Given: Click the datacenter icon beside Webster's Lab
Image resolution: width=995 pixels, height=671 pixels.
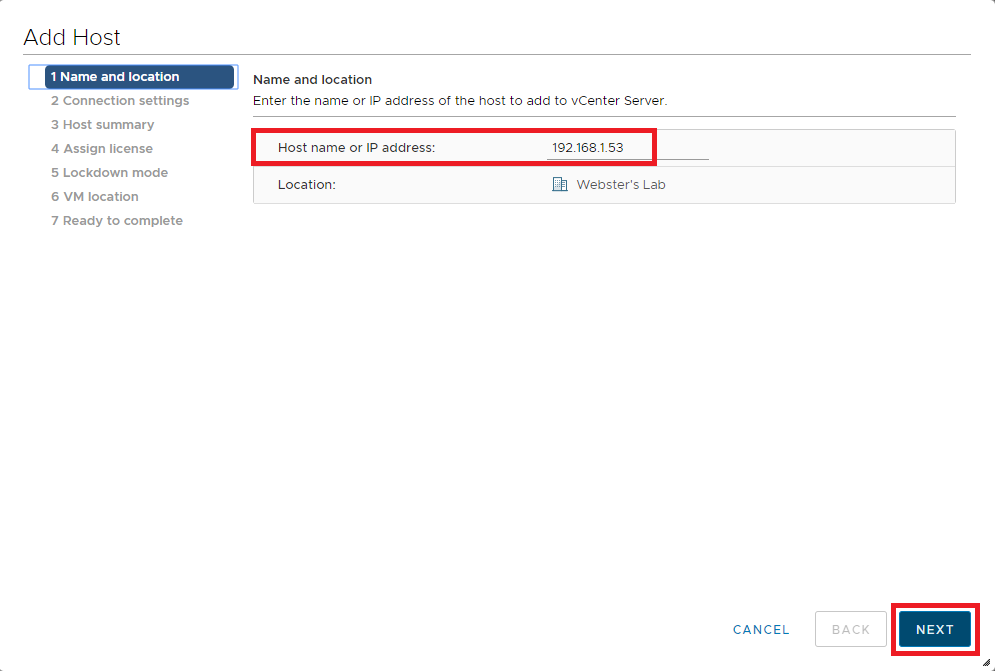Looking at the screenshot, I should click(x=560, y=185).
